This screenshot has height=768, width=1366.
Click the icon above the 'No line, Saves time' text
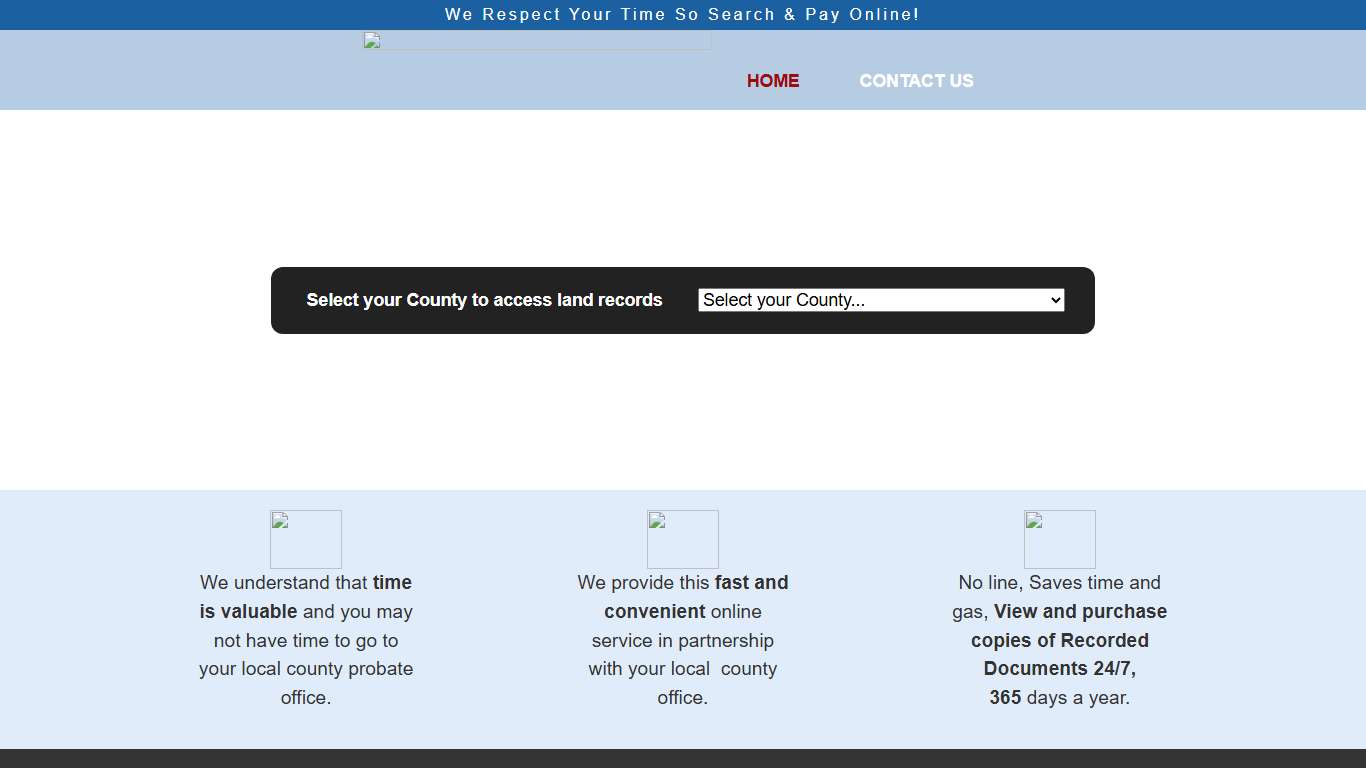(1060, 539)
